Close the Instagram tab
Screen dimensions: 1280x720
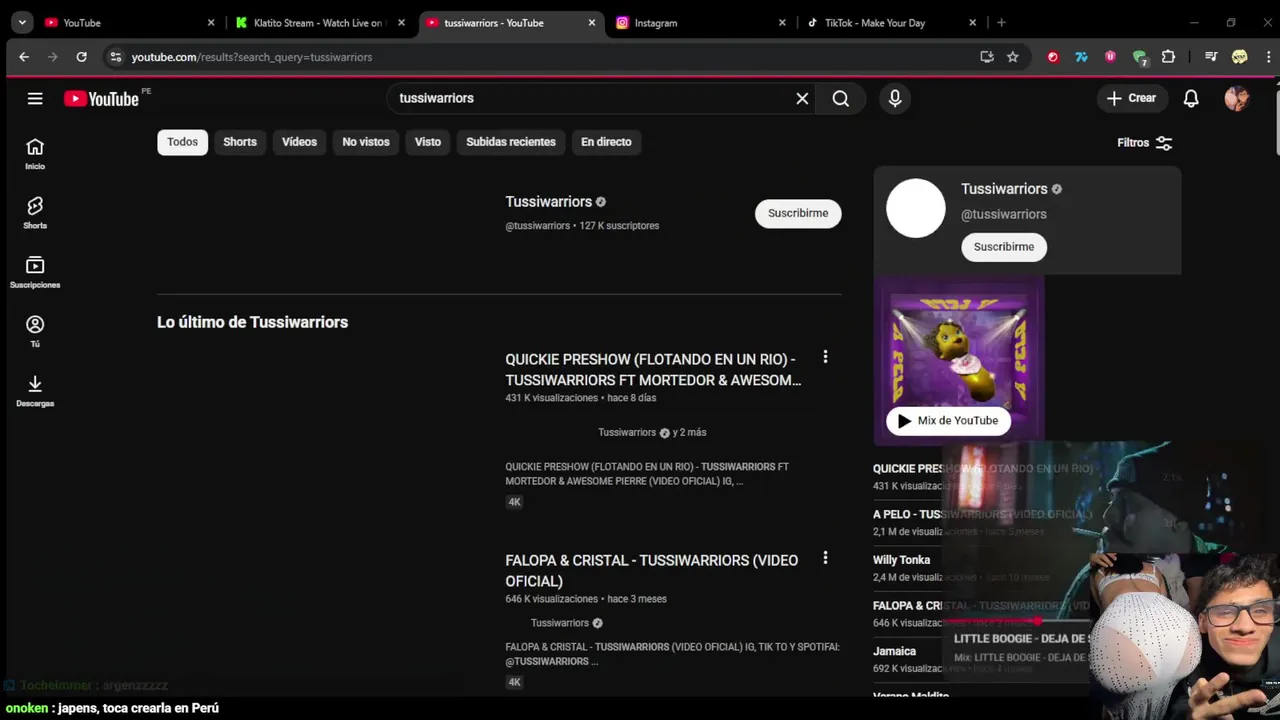pos(782,22)
